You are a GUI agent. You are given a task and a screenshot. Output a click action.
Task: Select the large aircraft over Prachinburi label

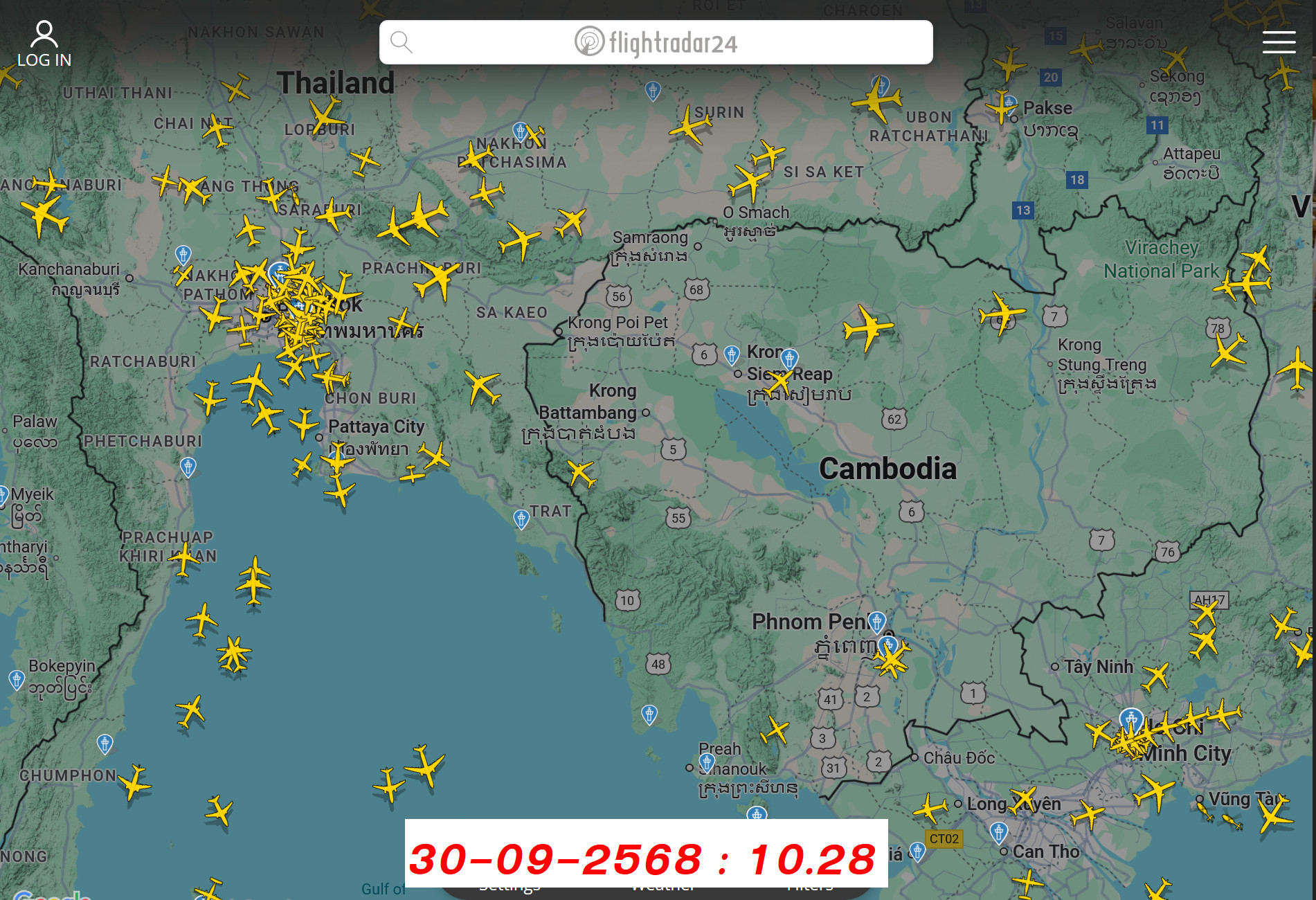click(437, 279)
